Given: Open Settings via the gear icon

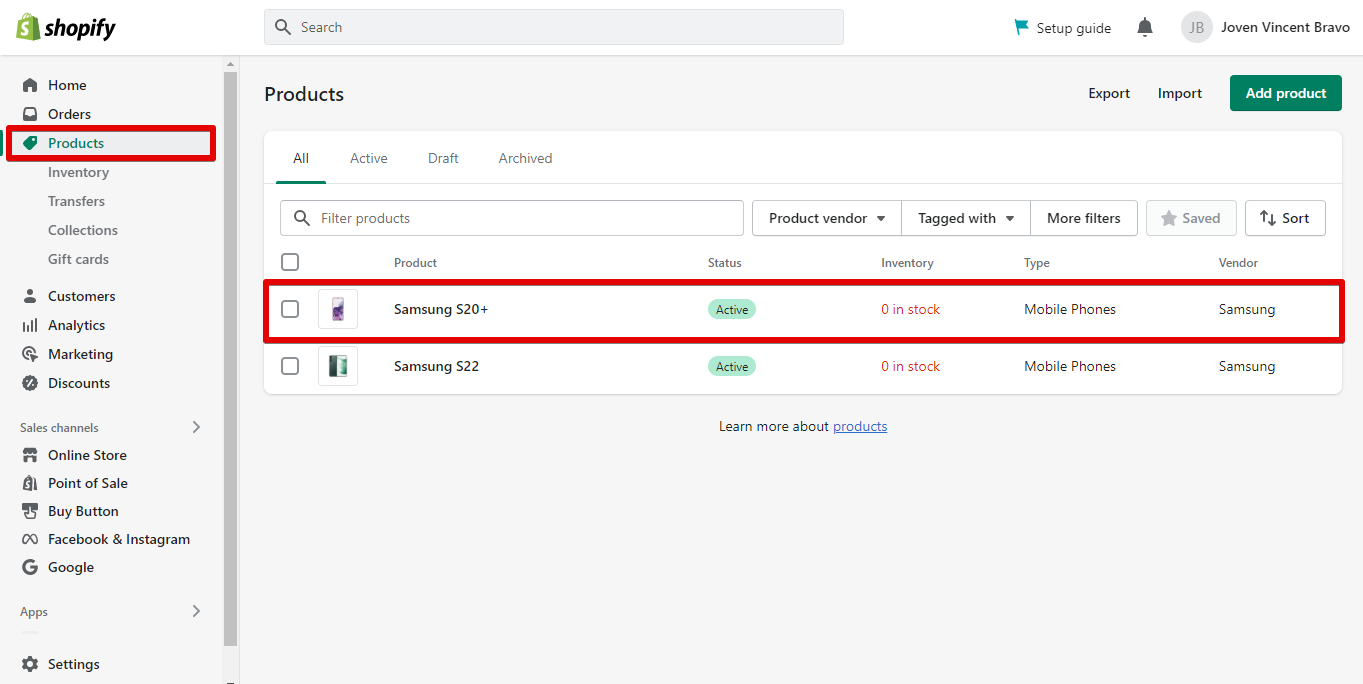Looking at the screenshot, I should tap(30, 664).
